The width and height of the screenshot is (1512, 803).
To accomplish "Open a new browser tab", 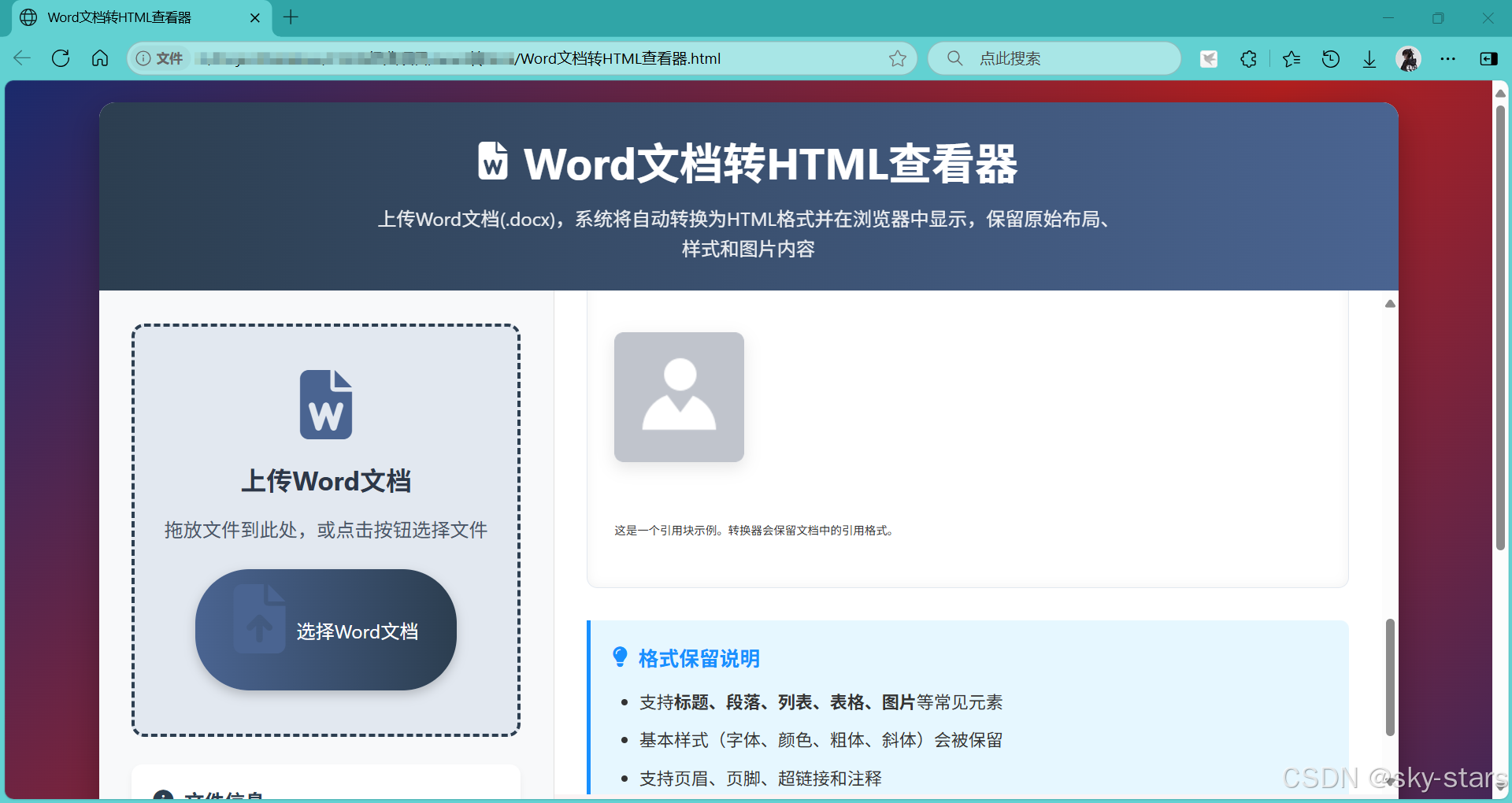I will coord(291,17).
